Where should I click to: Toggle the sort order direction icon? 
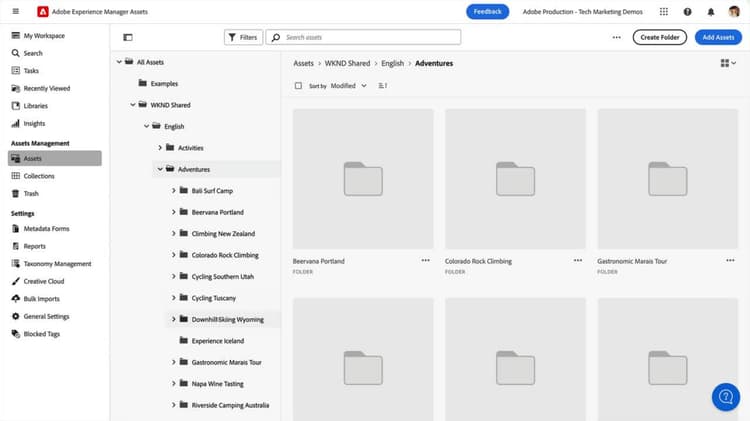click(383, 86)
